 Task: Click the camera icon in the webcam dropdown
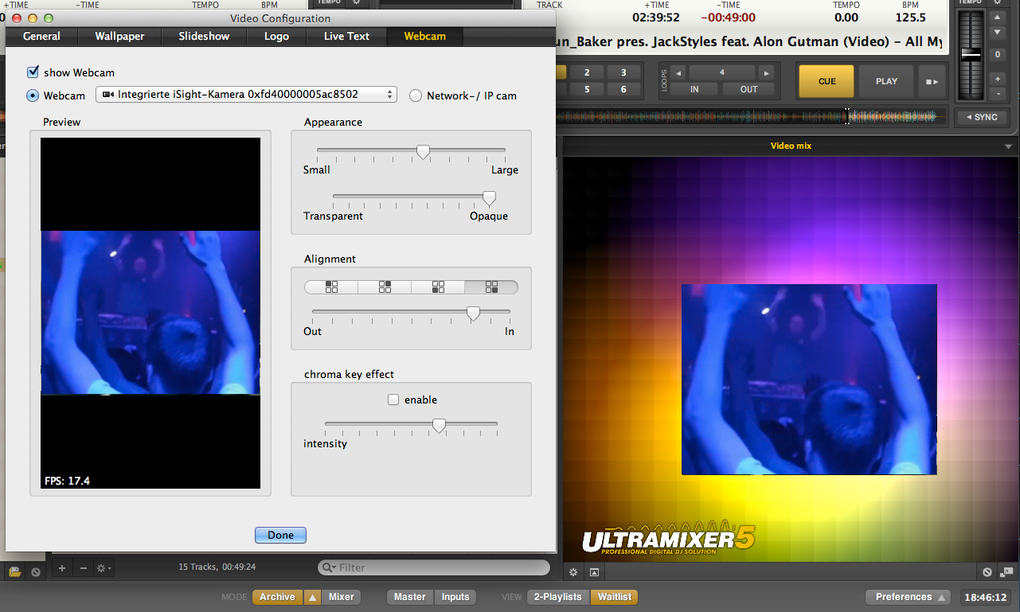click(108, 94)
